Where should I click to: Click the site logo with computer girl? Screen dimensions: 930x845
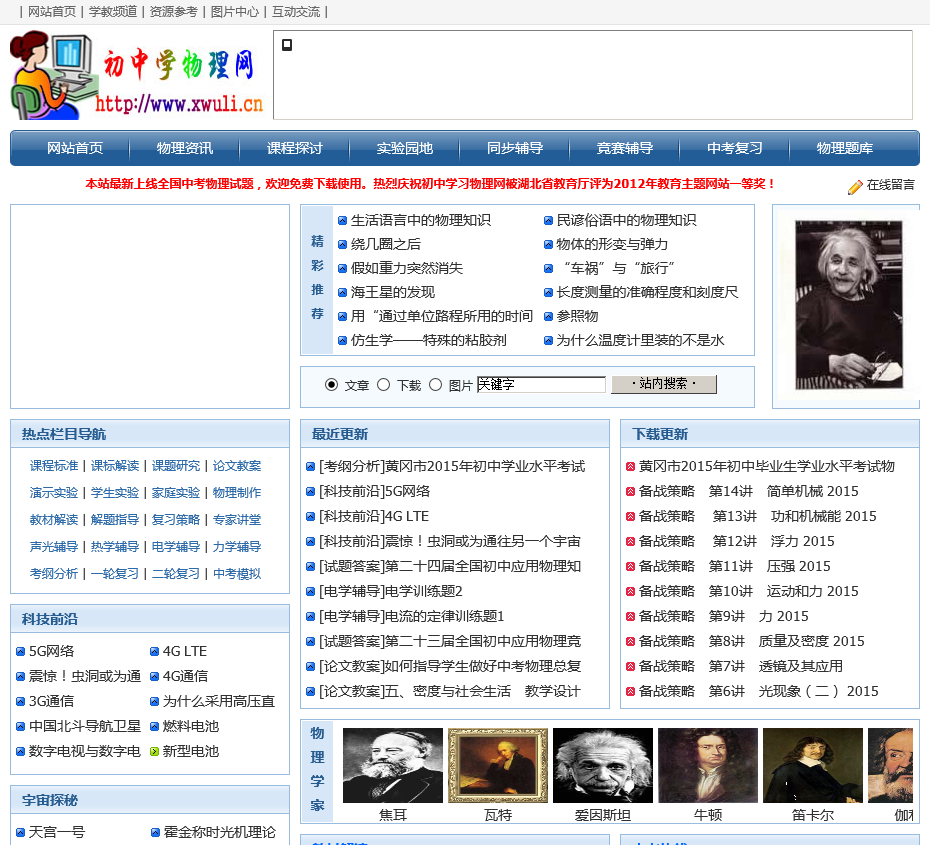pos(137,75)
